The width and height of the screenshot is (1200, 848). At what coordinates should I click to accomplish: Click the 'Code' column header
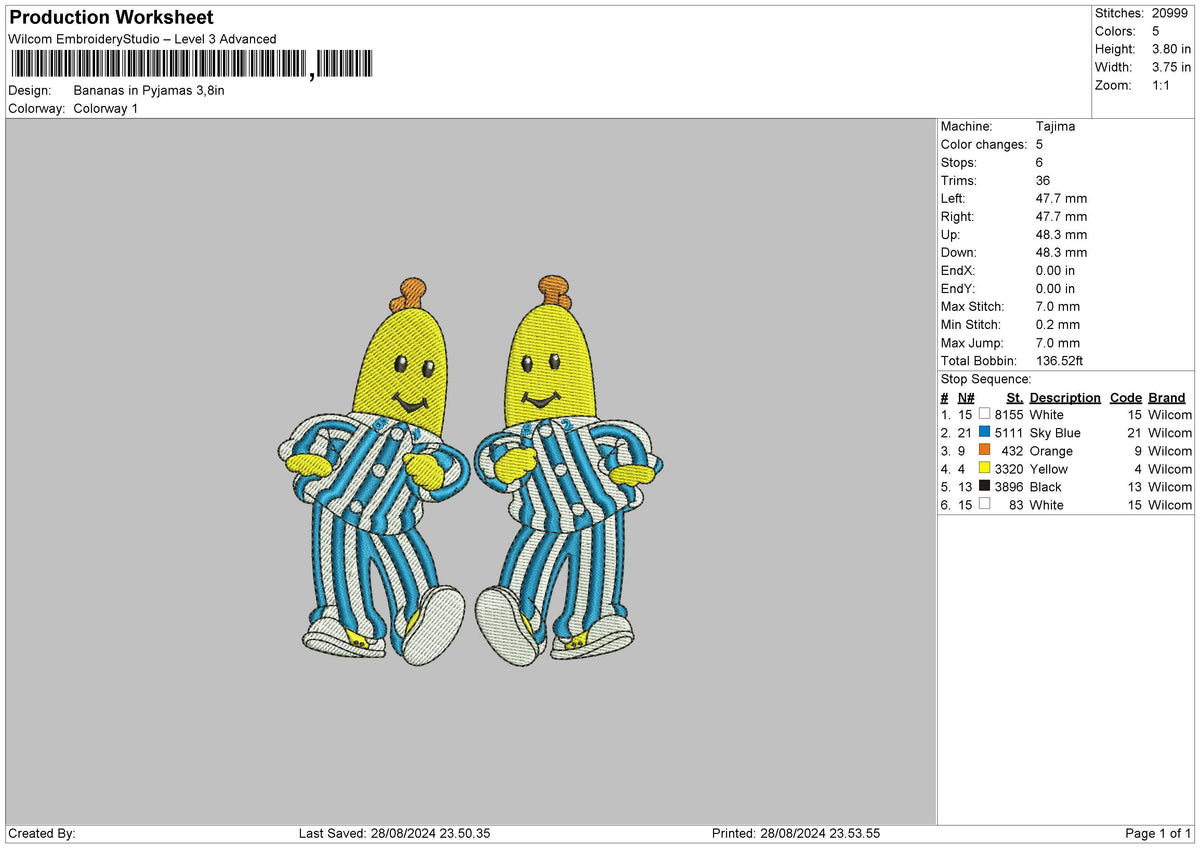tap(1125, 397)
